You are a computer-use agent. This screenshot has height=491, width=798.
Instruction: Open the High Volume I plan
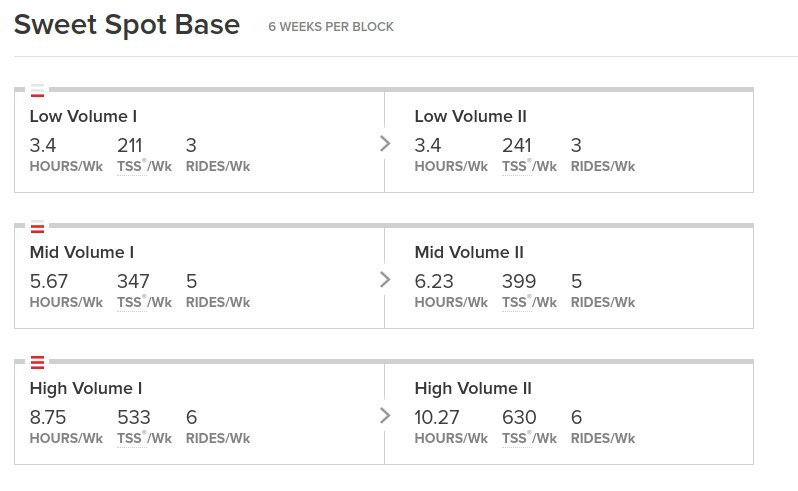click(86, 388)
